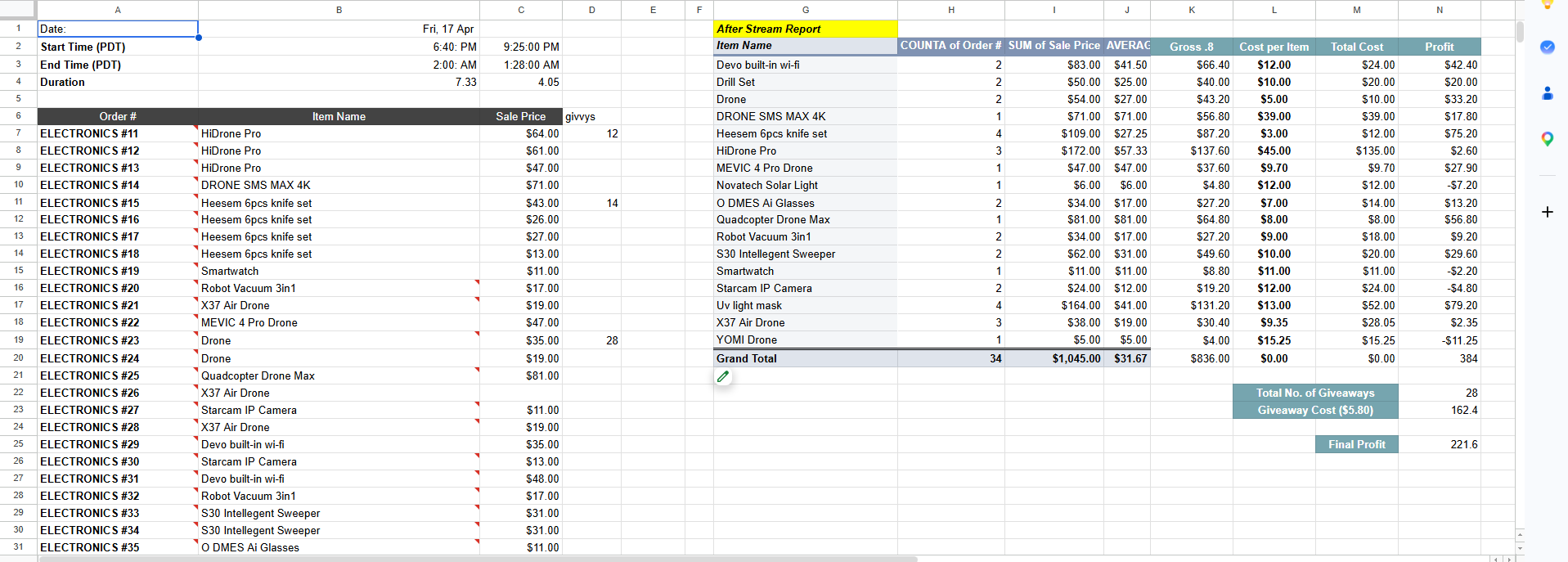1568x562 pixels.
Task: Select the Grand Total sum $1,045.00
Action: point(1054,358)
